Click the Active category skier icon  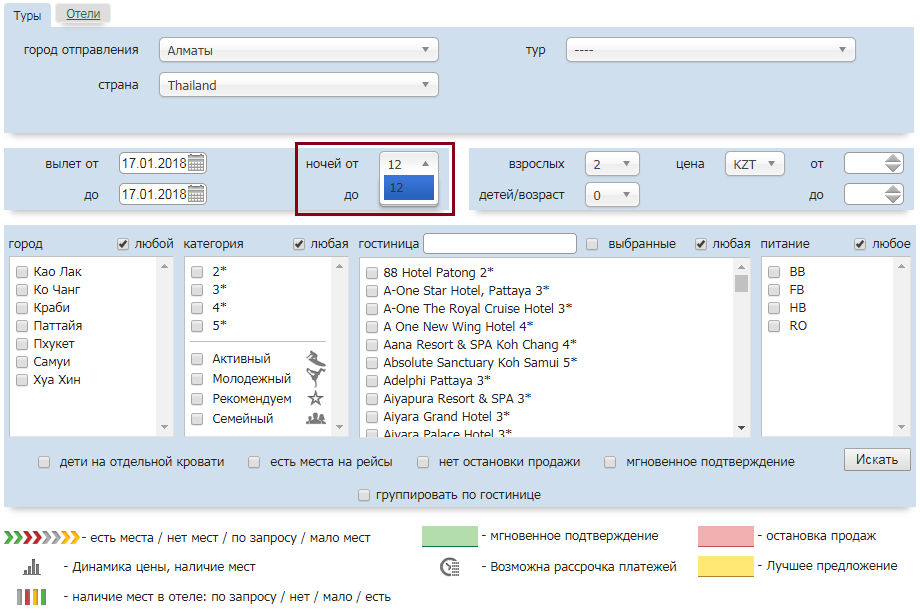pos(316,359)
